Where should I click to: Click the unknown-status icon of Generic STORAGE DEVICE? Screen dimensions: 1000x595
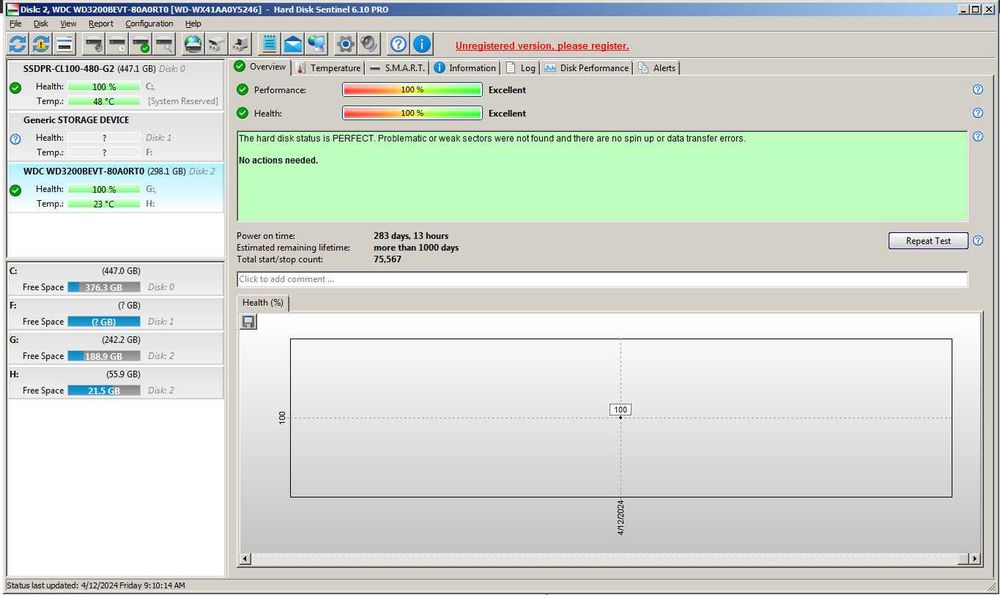15,139
